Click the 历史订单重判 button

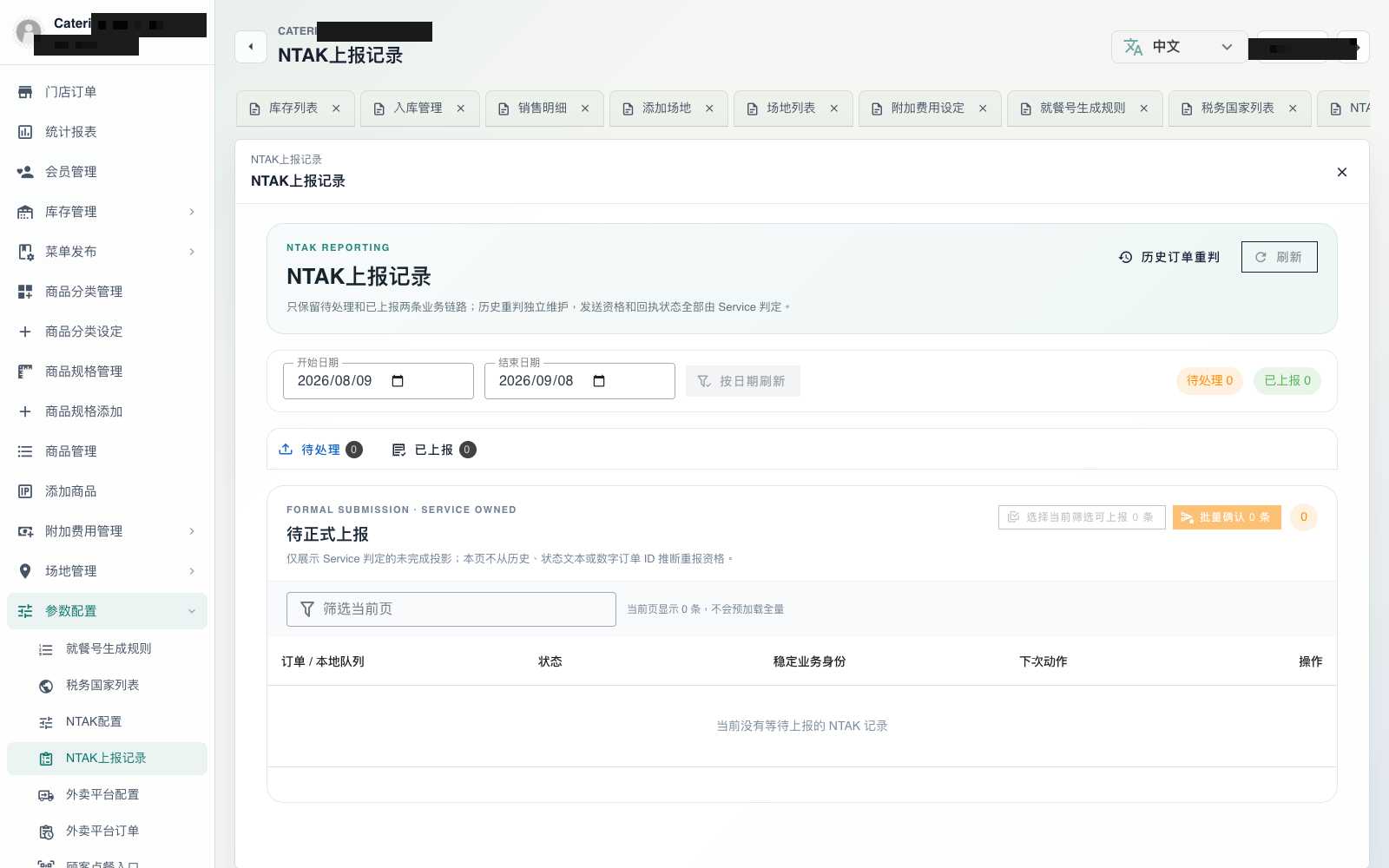(1169, 257)
